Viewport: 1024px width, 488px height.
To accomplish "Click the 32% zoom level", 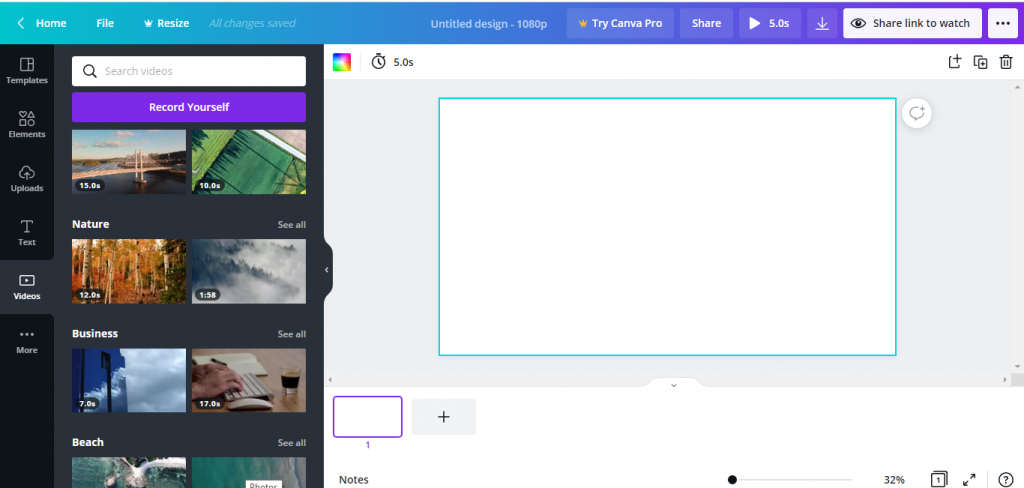I will [894, 480].
